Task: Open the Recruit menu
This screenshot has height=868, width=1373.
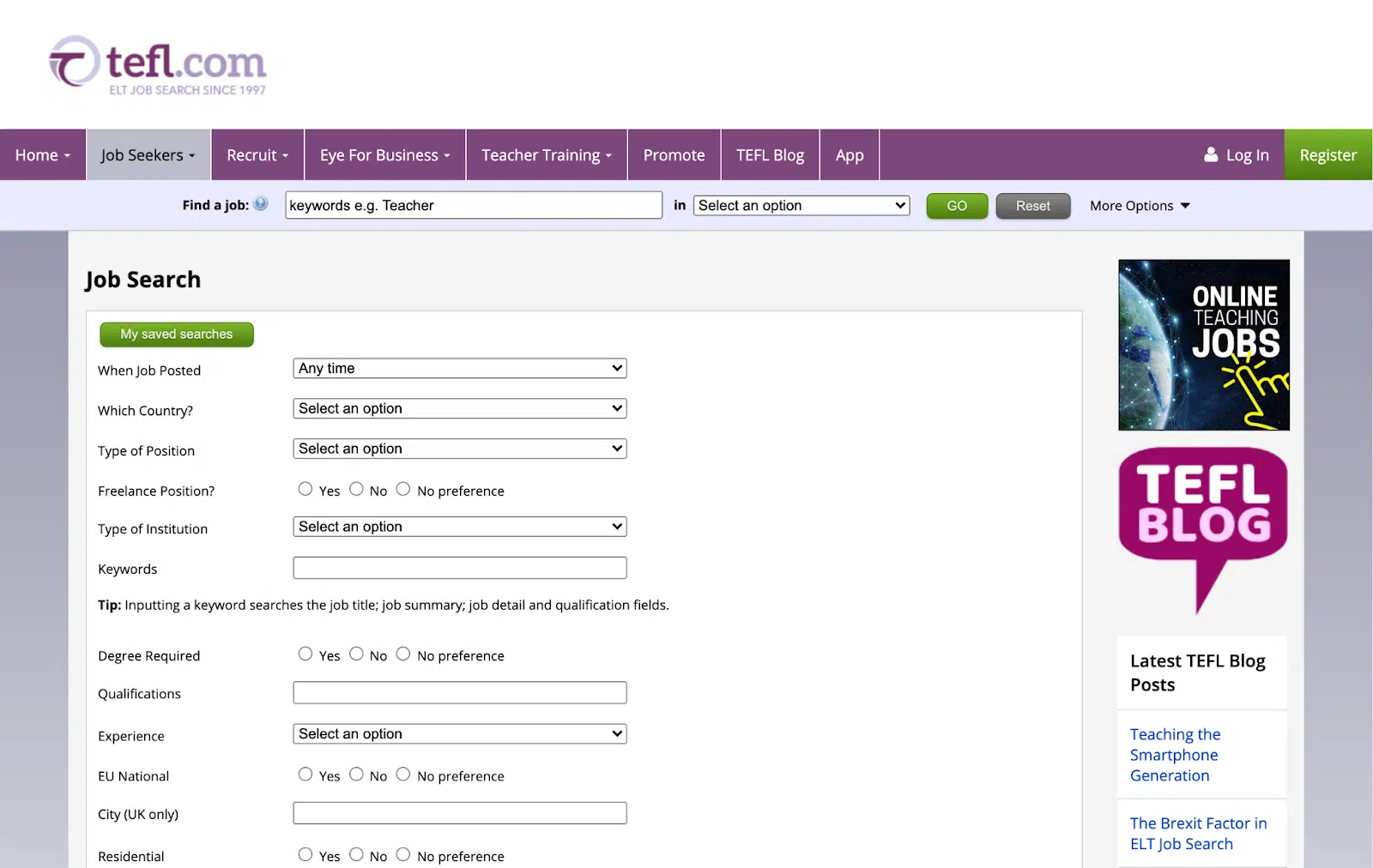Action: (x=257, y=154)
